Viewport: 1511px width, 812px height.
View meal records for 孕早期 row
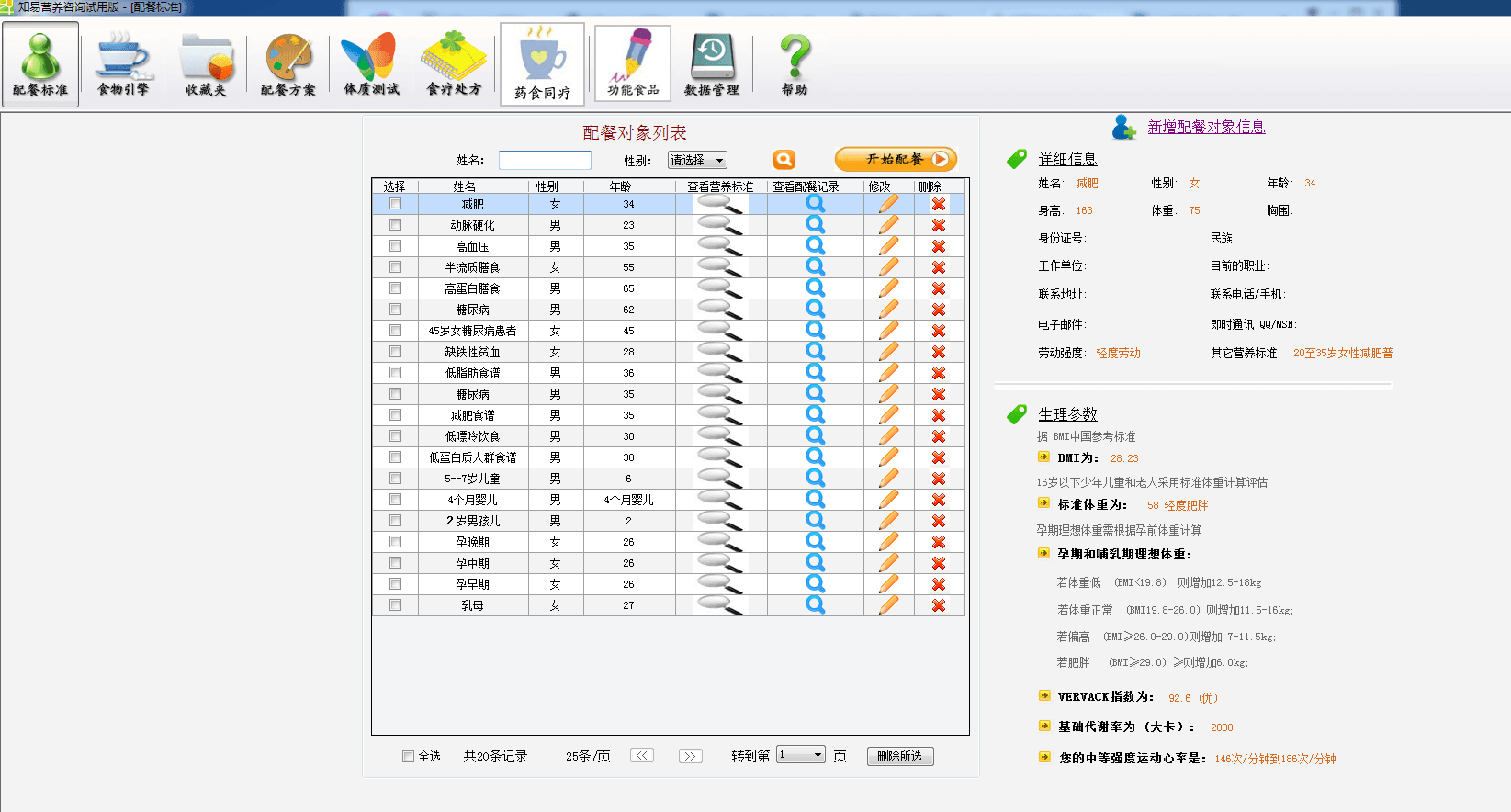[815, 584]
